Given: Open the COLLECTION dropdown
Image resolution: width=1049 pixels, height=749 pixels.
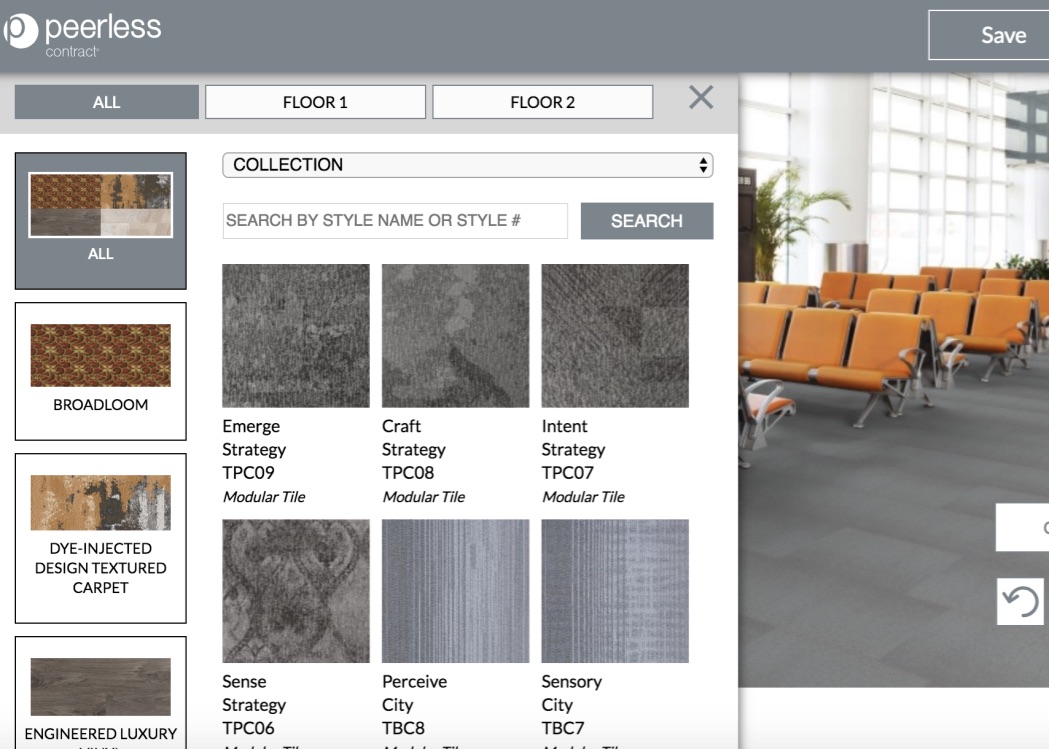Looking at the screenshot, I should click(467, 165).
